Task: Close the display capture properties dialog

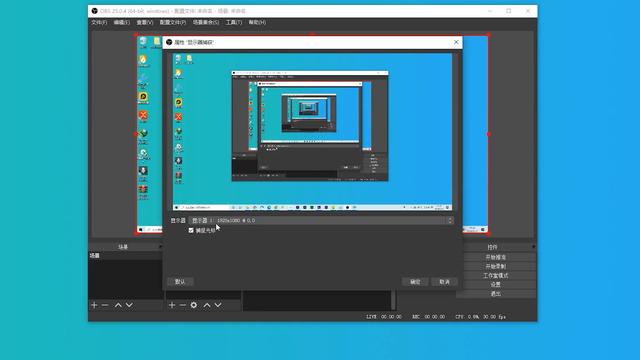Action: [x=456, y=42]
